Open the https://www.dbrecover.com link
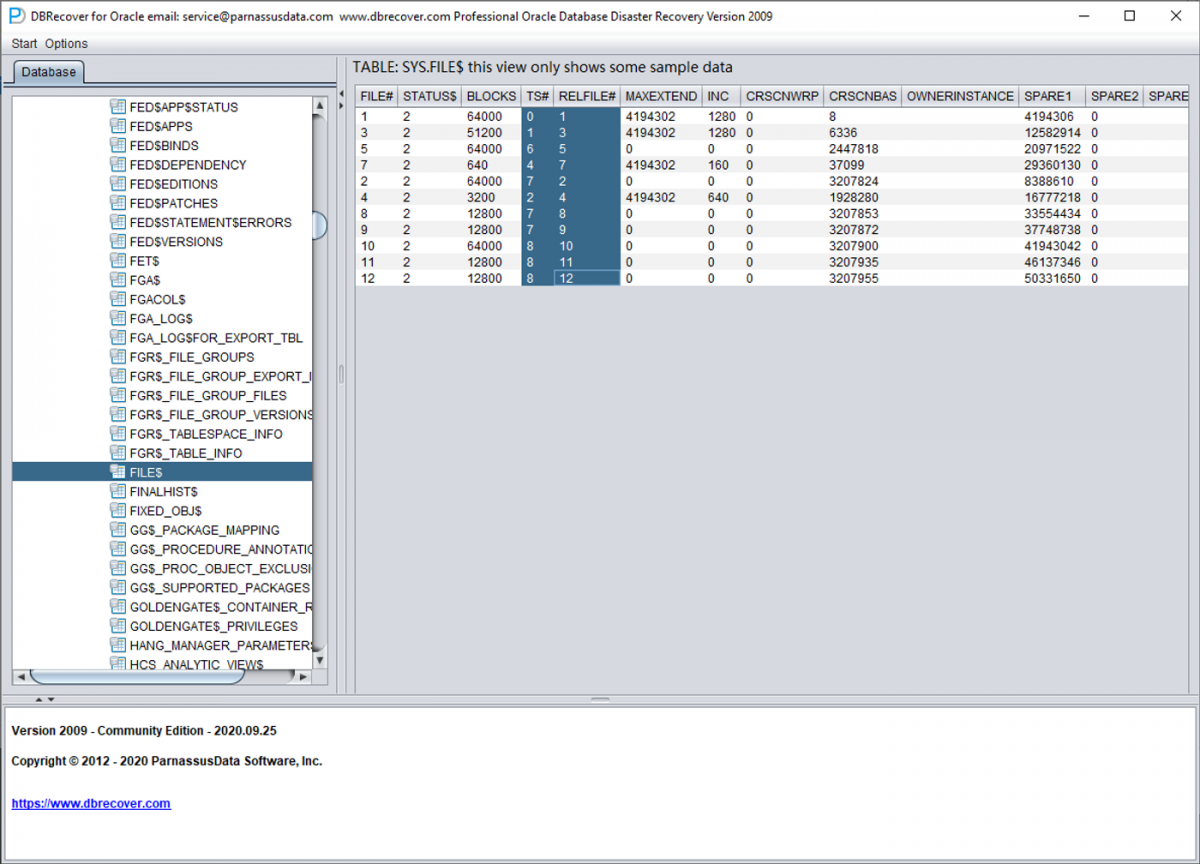The height and width of the screenshot is (864, 1200). (x=91, y=803)
